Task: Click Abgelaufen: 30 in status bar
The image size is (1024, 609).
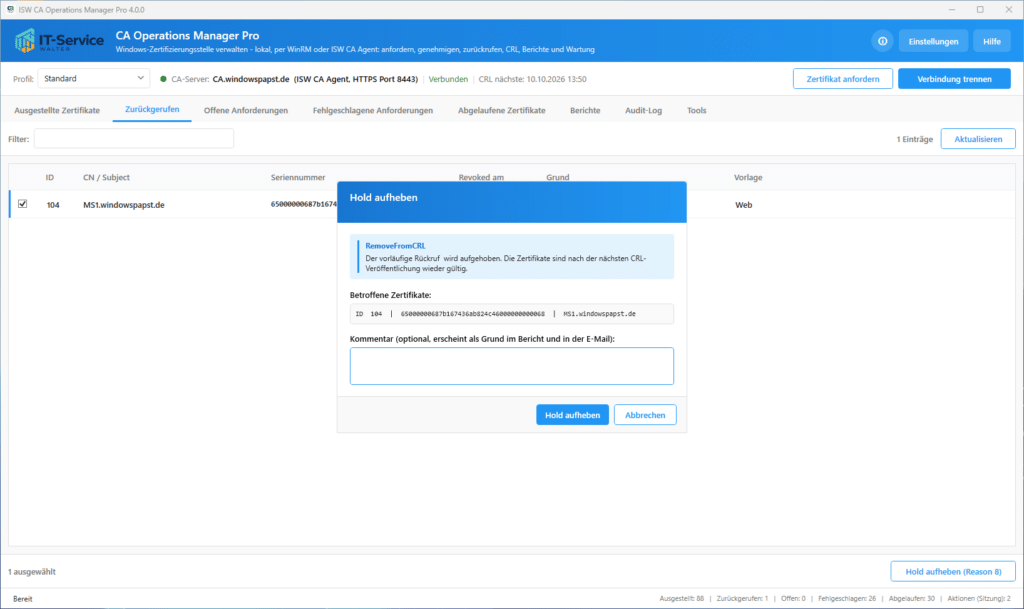Action: pyautogui.click(x=912, y=599)
